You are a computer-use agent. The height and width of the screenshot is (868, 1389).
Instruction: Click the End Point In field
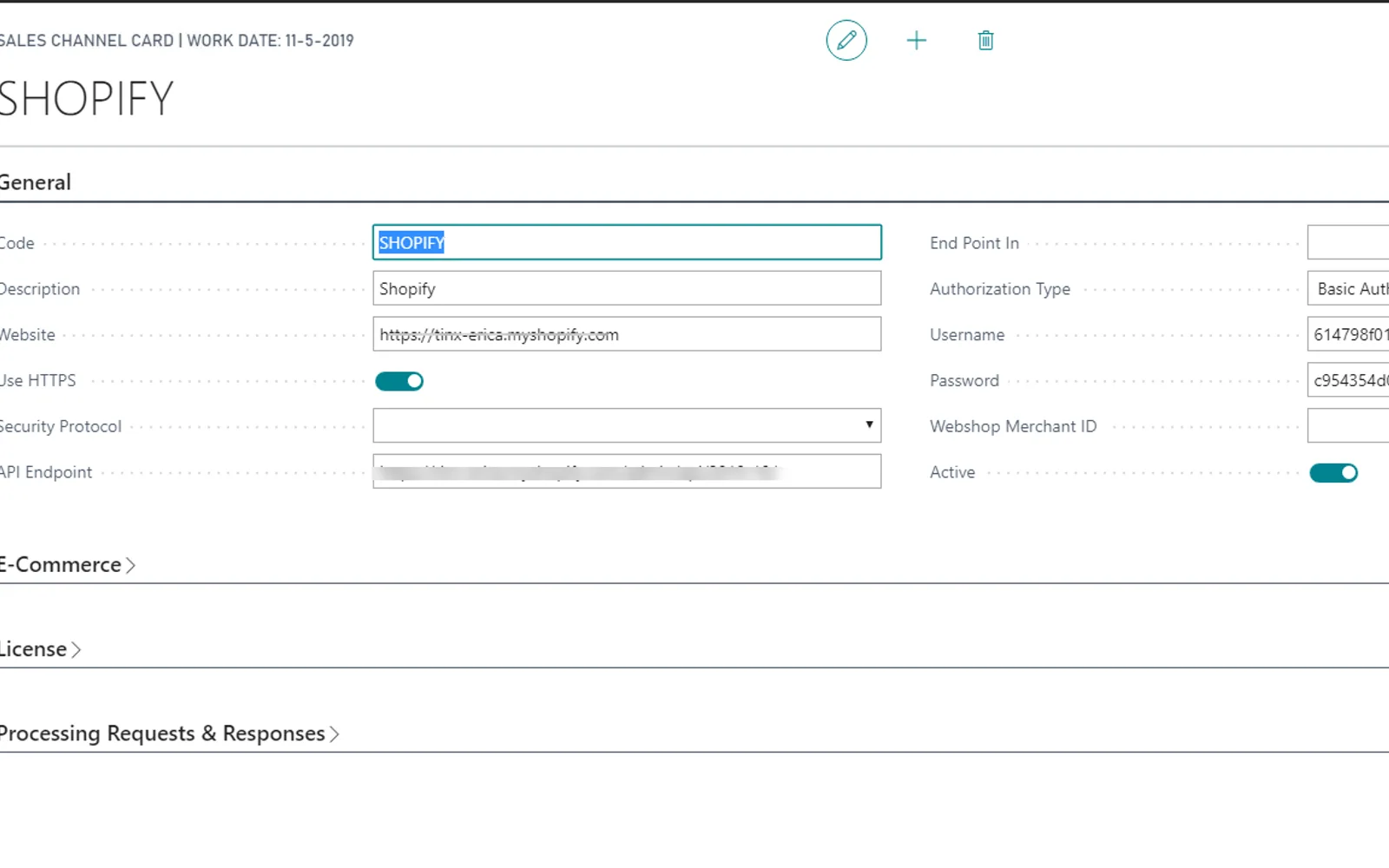point(1348,242)
